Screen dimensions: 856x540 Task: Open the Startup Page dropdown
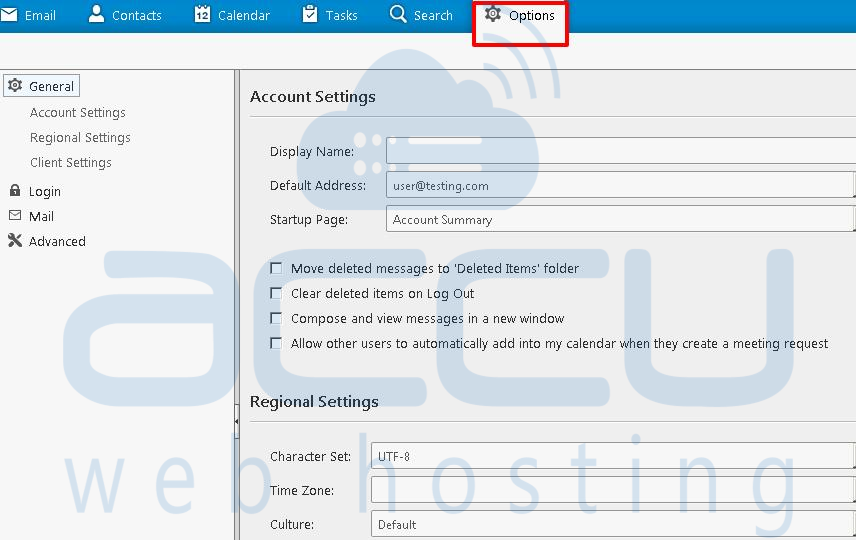tap(621, 219)
